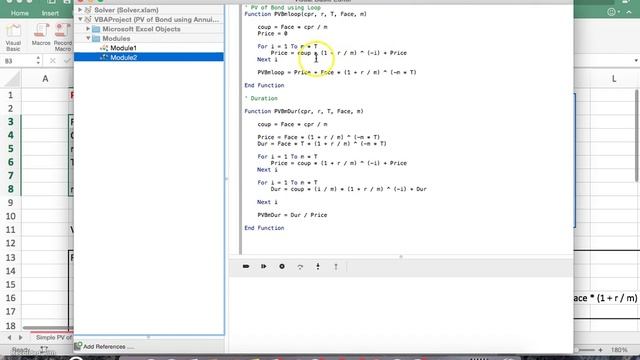Select row 12 header
Screen dimensions: 640x360
pyautogui.click(x=11, y=243)
